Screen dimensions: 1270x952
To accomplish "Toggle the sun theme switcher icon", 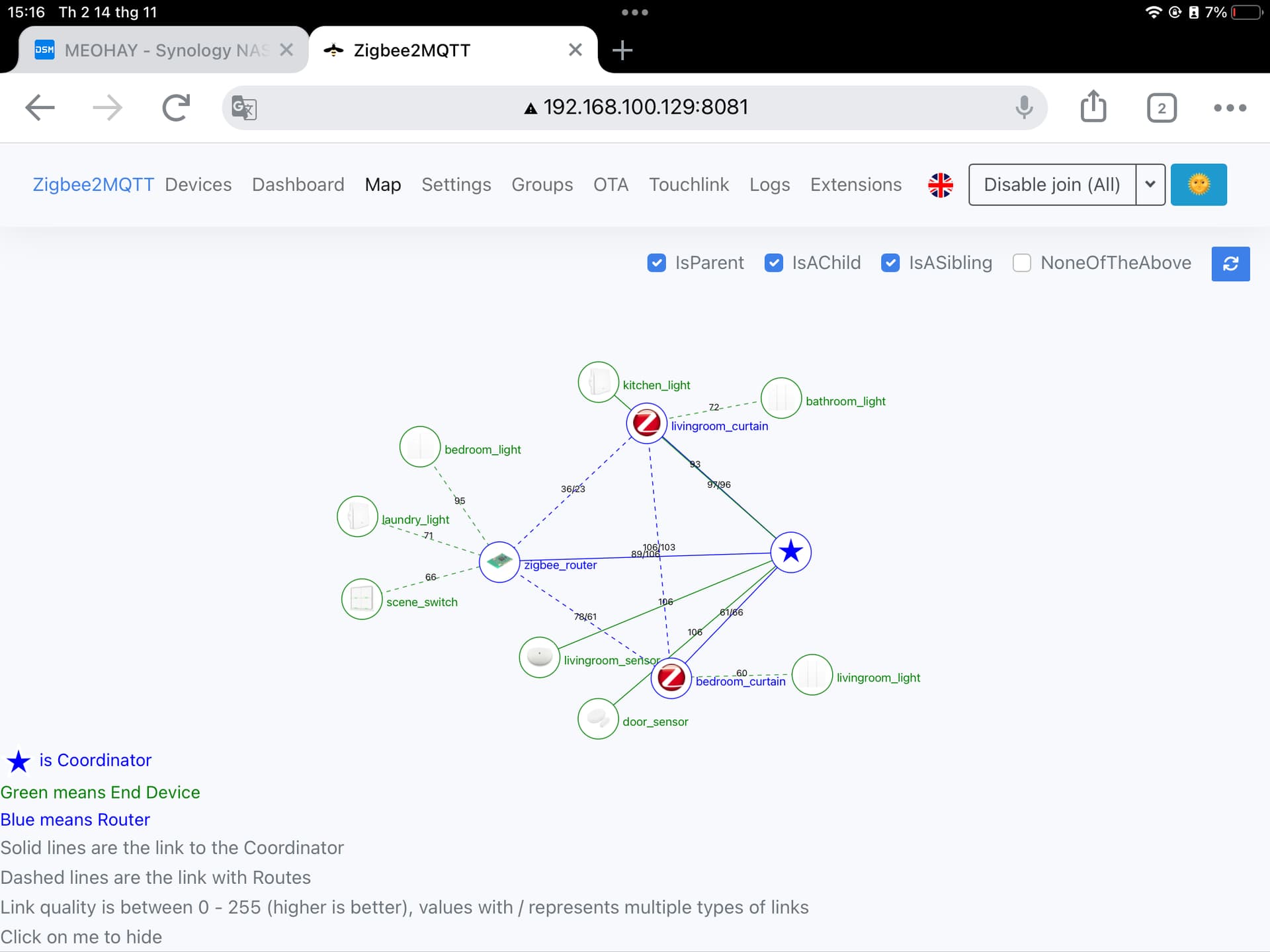I will click(x=1198, y=184).
